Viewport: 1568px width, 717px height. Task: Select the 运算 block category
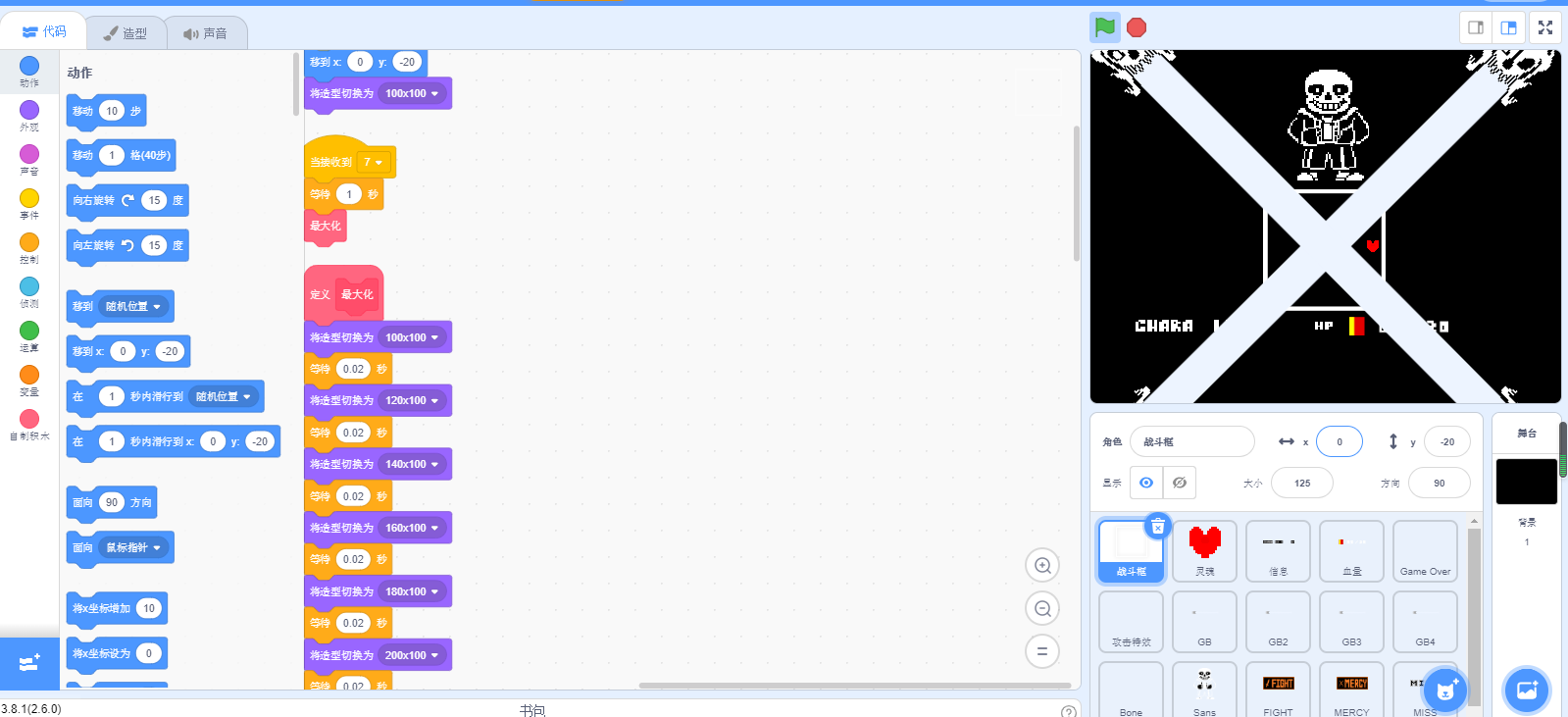click(29, 336)
